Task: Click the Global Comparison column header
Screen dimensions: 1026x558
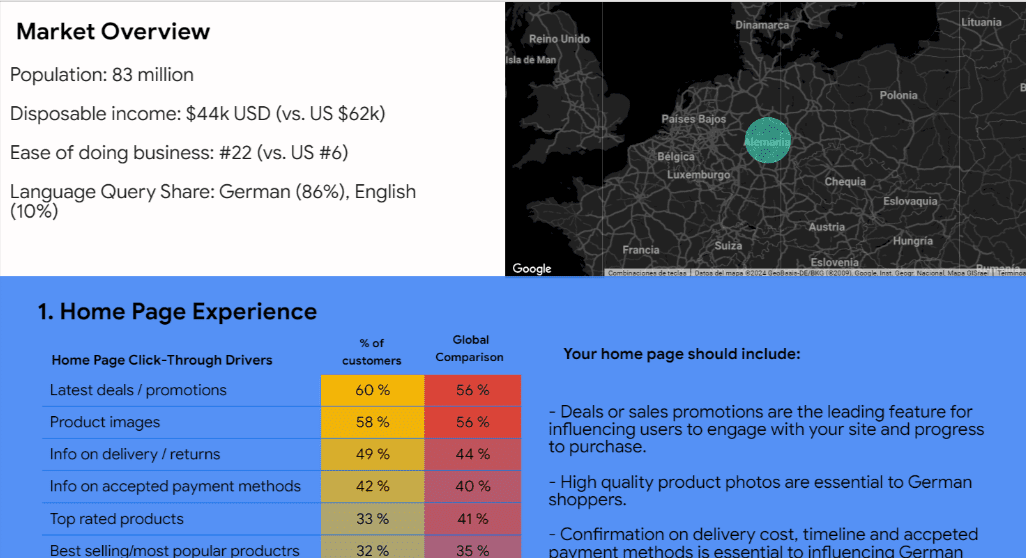Action: (x=470, y=349)
